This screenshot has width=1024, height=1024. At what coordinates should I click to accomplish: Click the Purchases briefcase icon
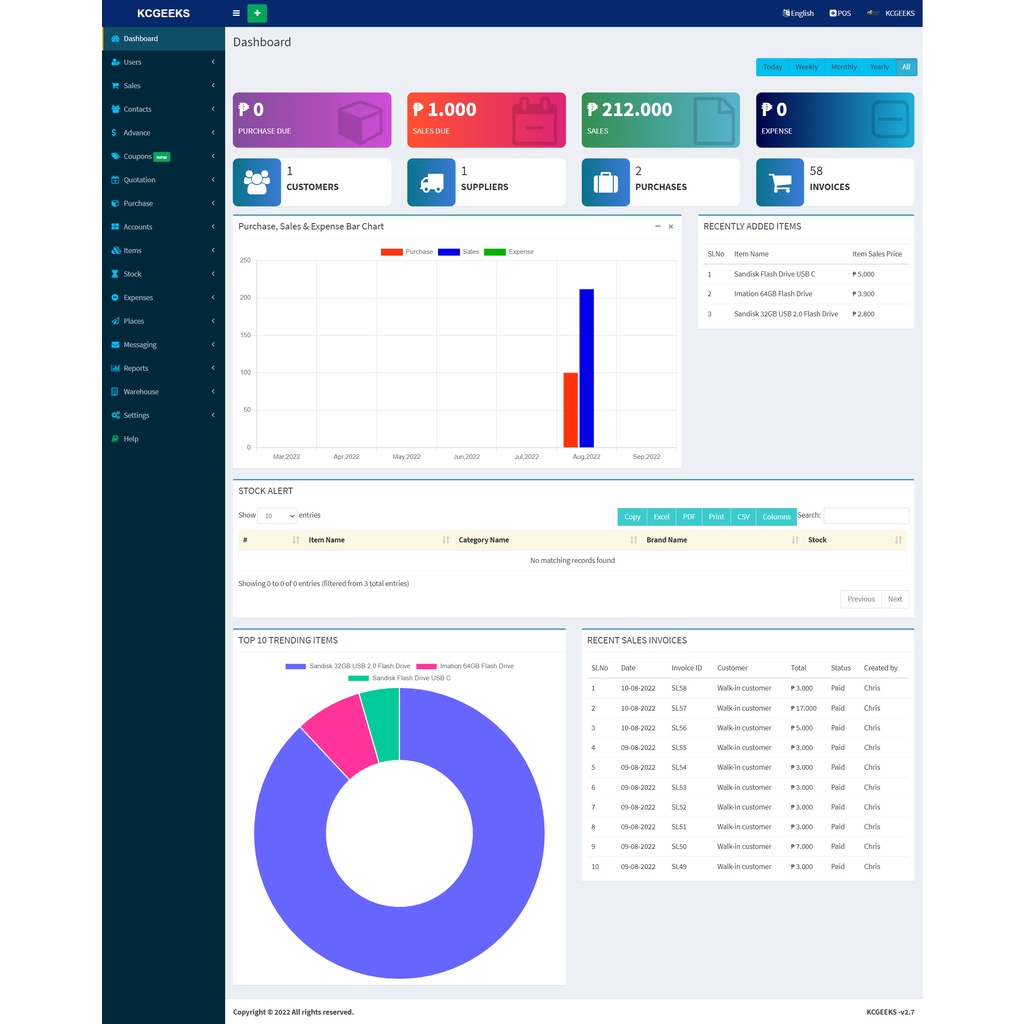click(x=605, y=181)
